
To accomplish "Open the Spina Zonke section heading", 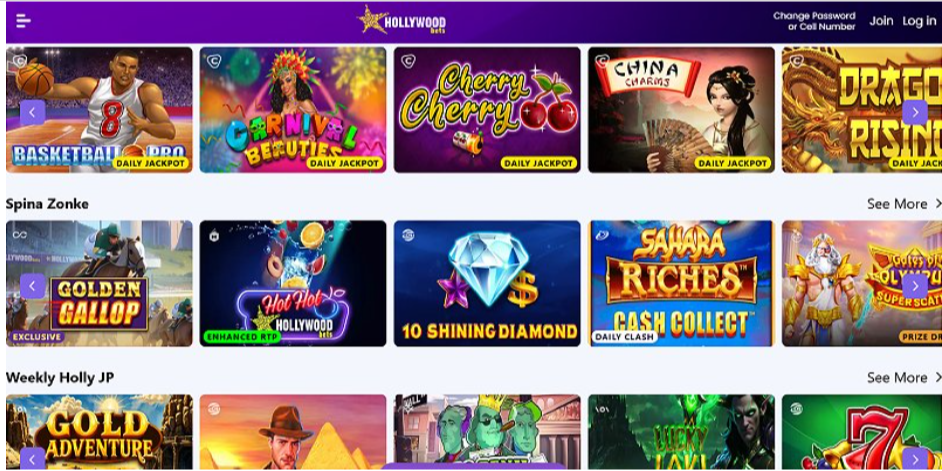I will pos(47,204).
